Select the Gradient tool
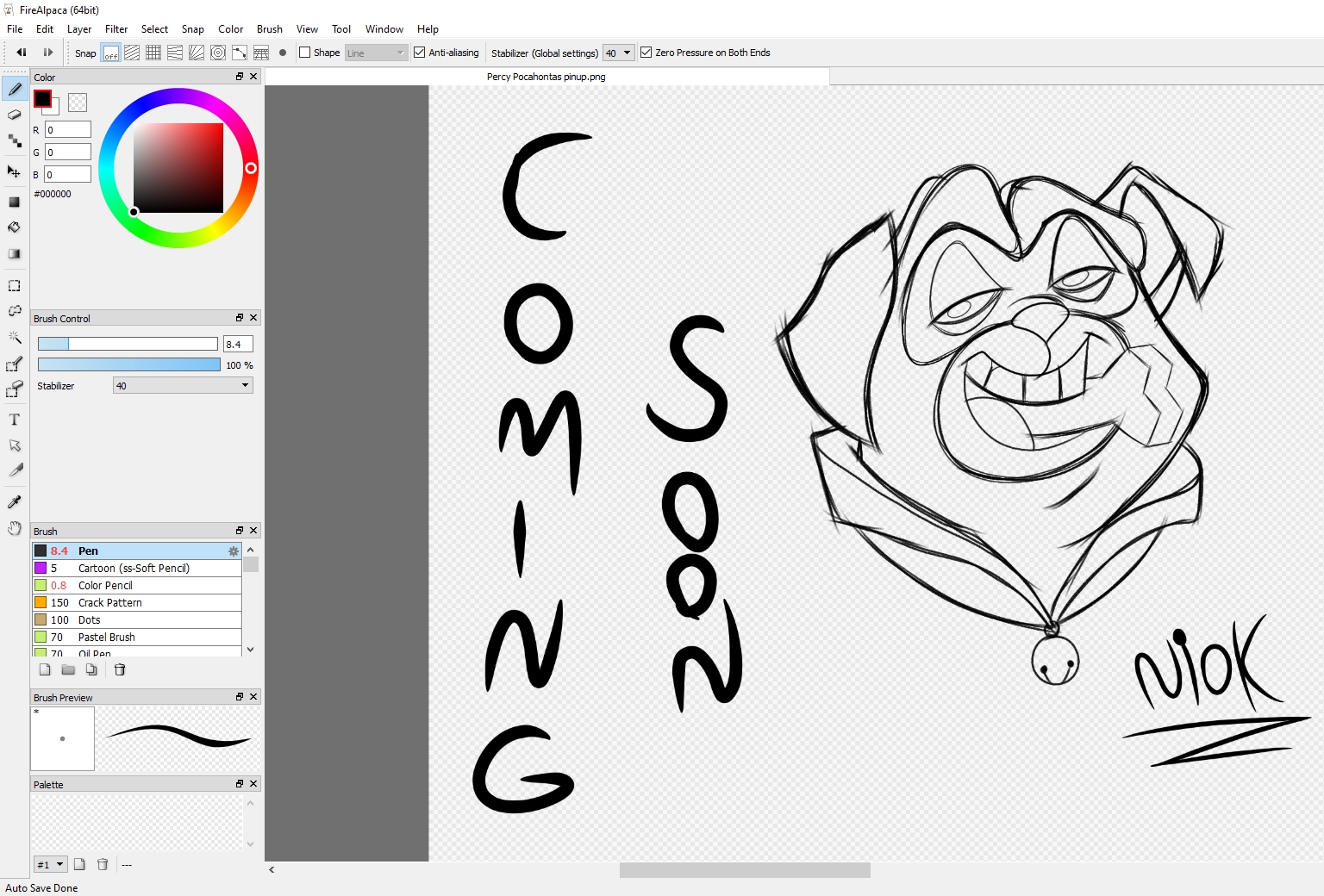The width and height of the screenshot is (1324, 896). (15, 254)
